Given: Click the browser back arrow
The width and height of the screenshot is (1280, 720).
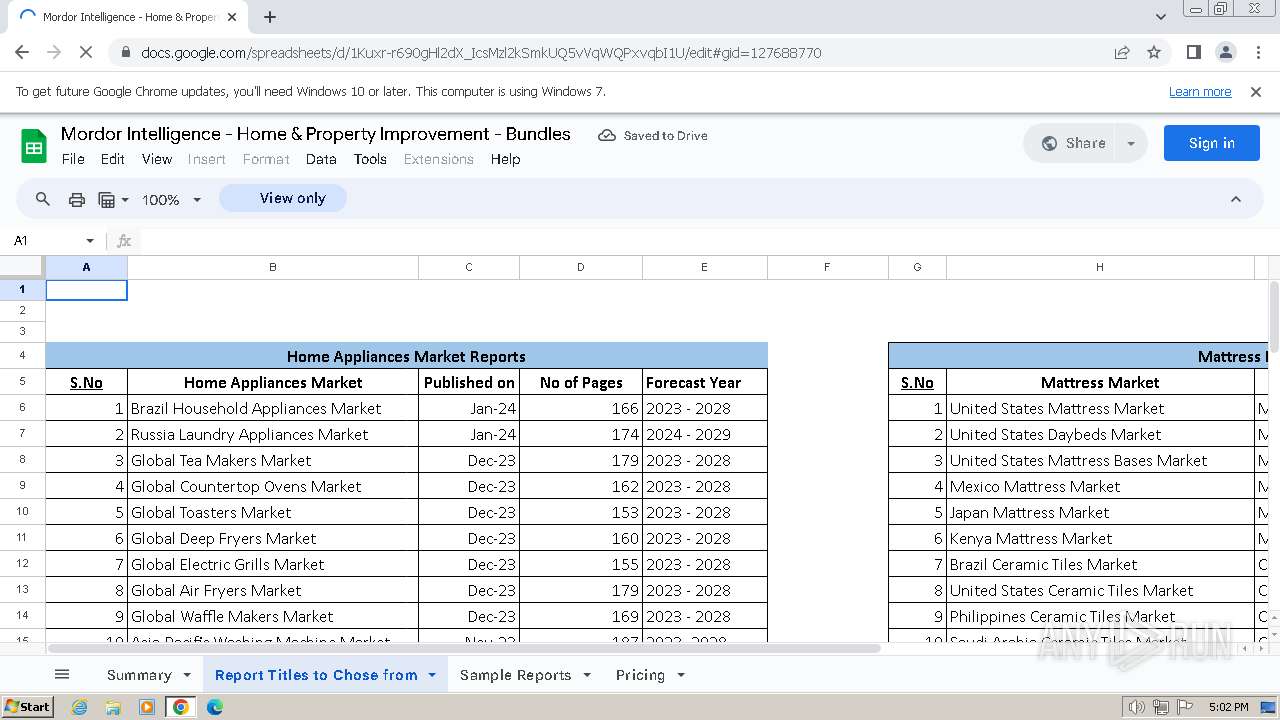Looking at the screenshot, I should (x=22, y=52).
